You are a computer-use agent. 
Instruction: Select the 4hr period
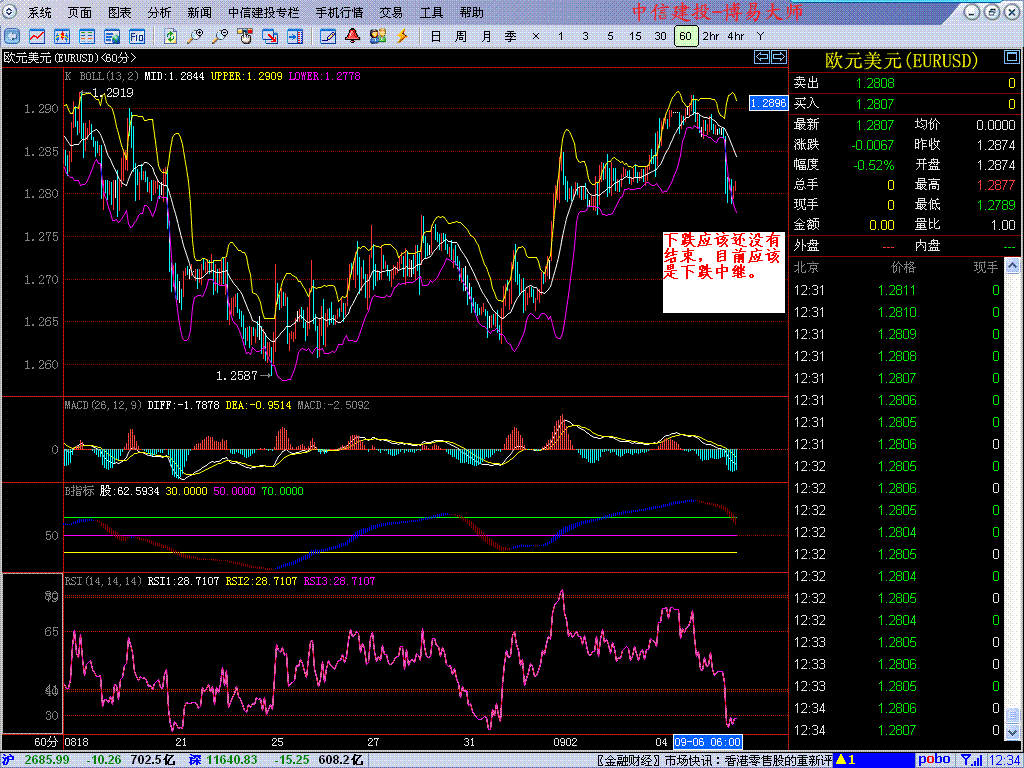(x=735, y=37)
